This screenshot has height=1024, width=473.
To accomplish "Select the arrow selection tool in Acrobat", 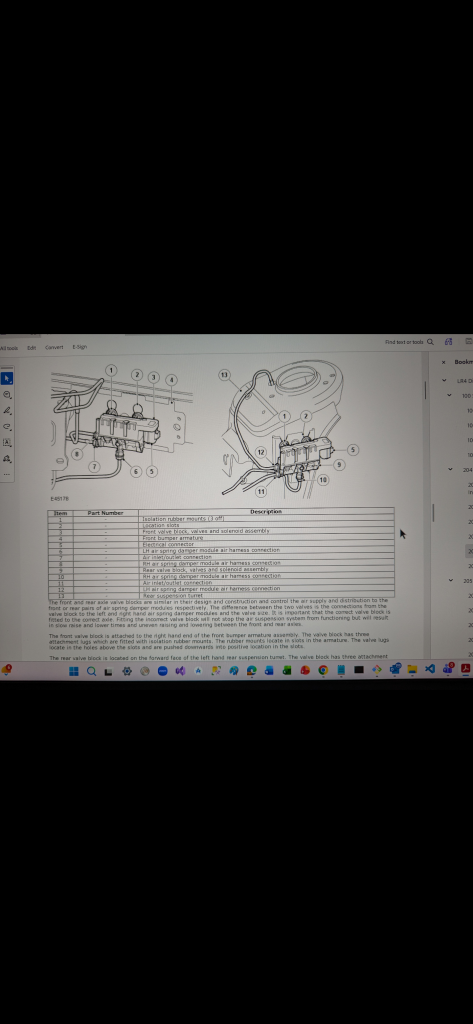I will [7, 379].
